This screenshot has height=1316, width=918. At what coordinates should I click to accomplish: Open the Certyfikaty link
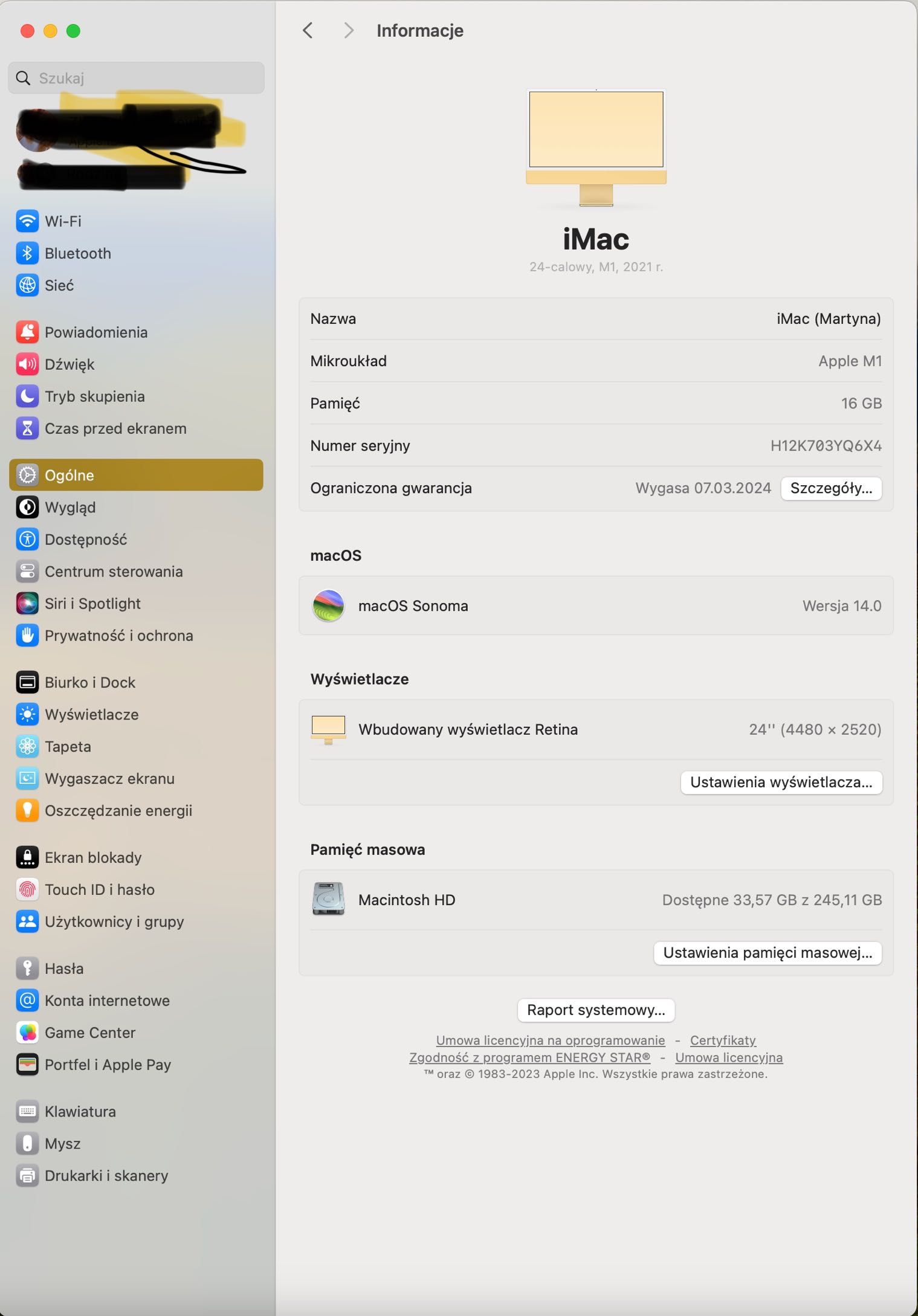pos(723,1040)
